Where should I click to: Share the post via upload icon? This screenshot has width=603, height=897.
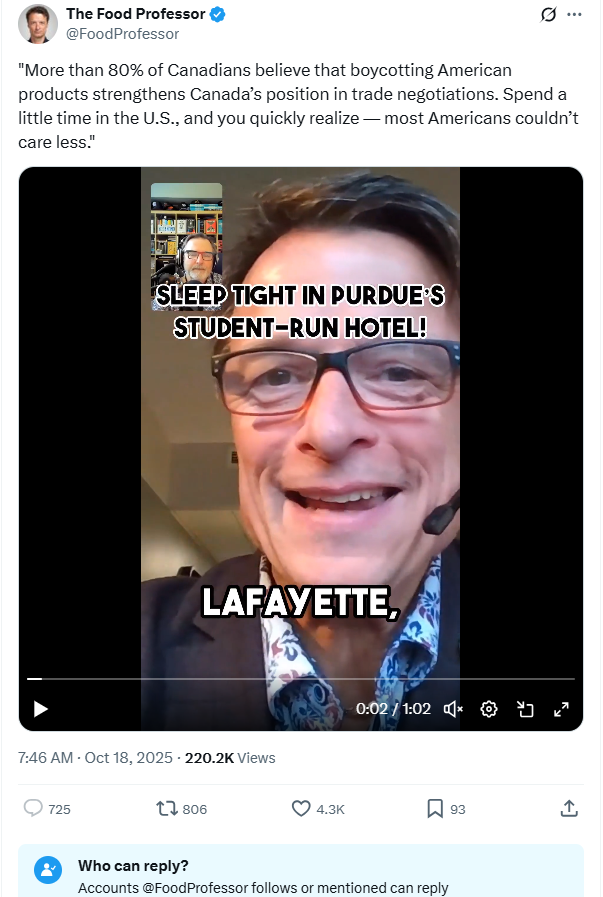[569, 808]
